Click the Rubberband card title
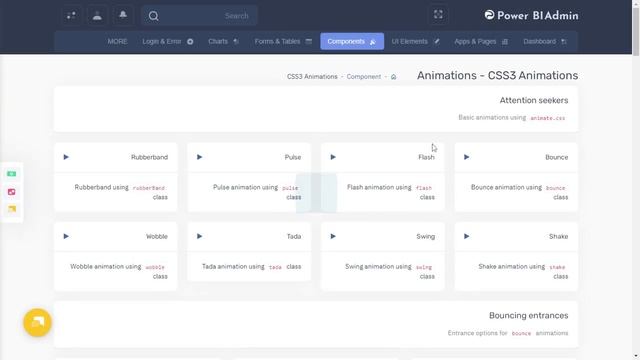This screenshot has height=360, width=640. (149, 157)
